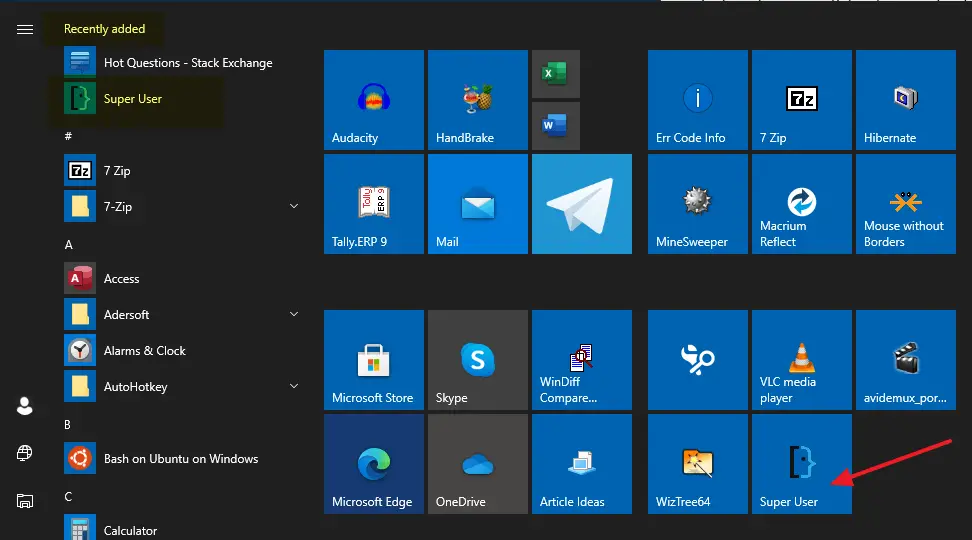Open Macrium Reflect tile
Screen dimensions: 972x540
[802, 204]
